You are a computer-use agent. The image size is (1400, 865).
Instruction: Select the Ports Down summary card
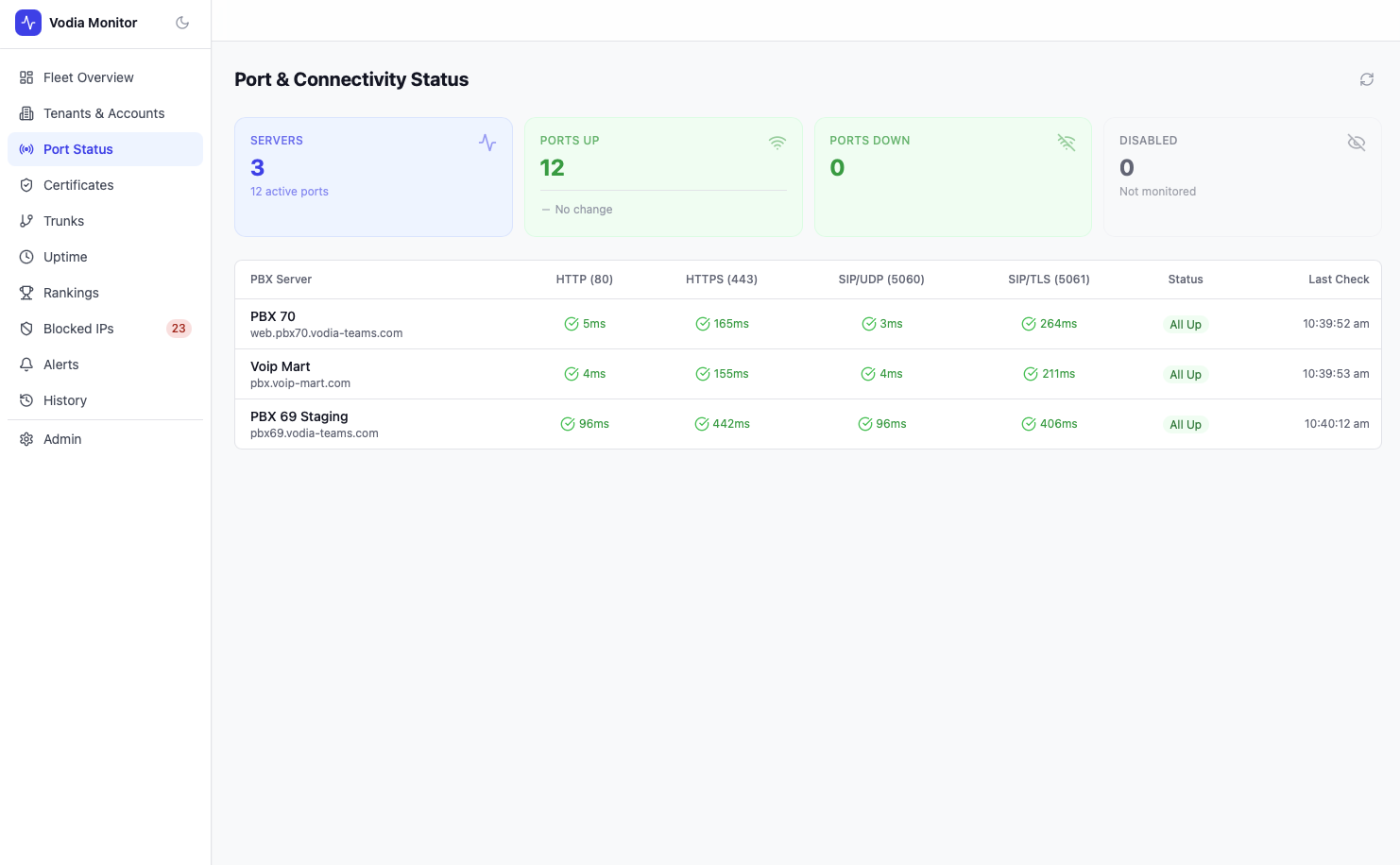point(952,177)
